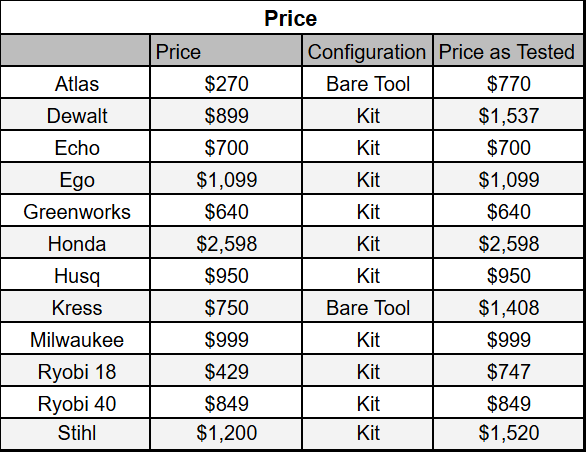Viewport: 586px width, 452px height.
Task: Select the Ego row label
Action: click(75, 179)
